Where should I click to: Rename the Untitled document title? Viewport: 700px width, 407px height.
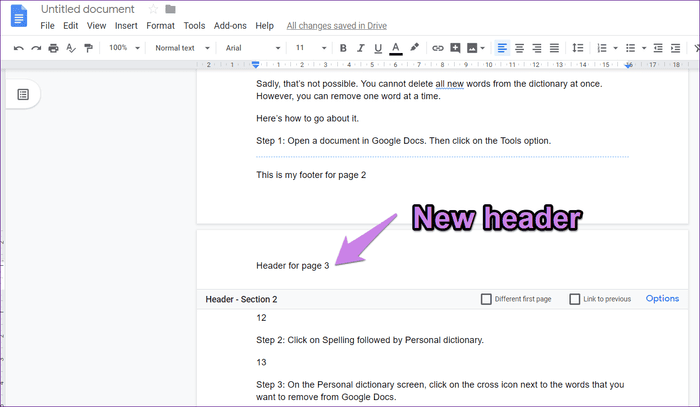(88, 9)
